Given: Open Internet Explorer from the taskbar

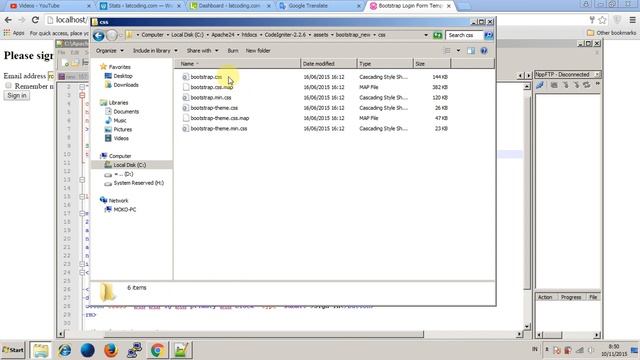Looking at the screenshot, I should [64, 350].
